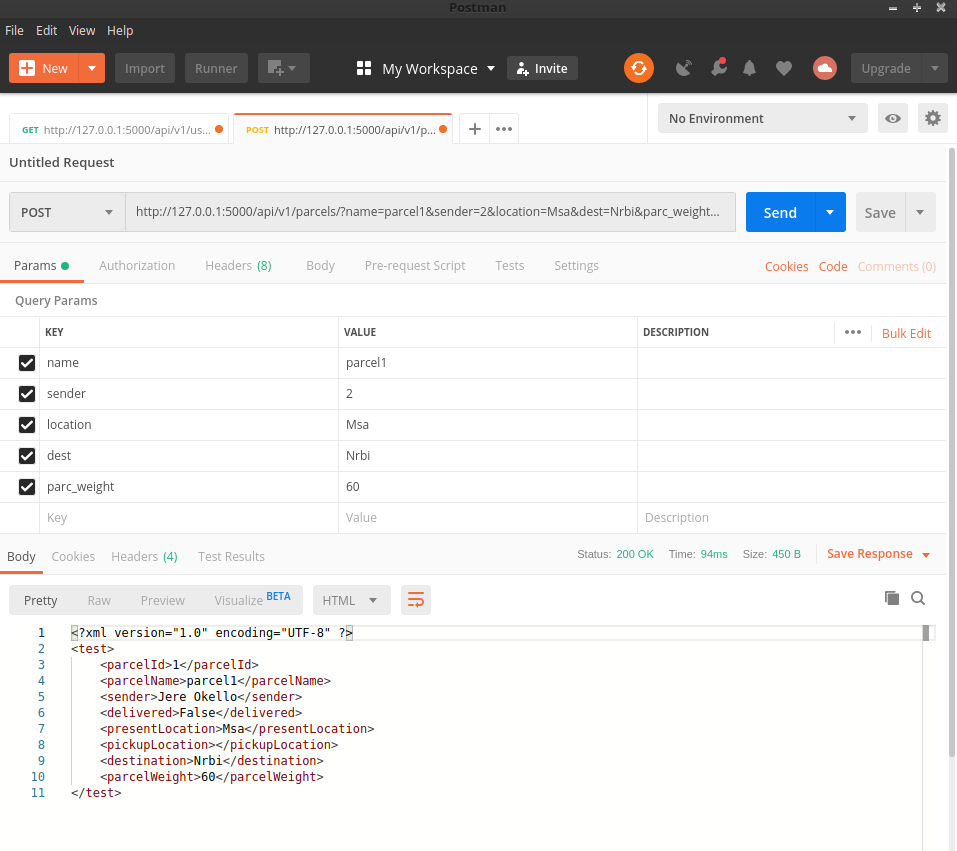Copy response body to clipboard icon
The width and height of the screenshot is (957, 851).
click(x=892, y=598)
